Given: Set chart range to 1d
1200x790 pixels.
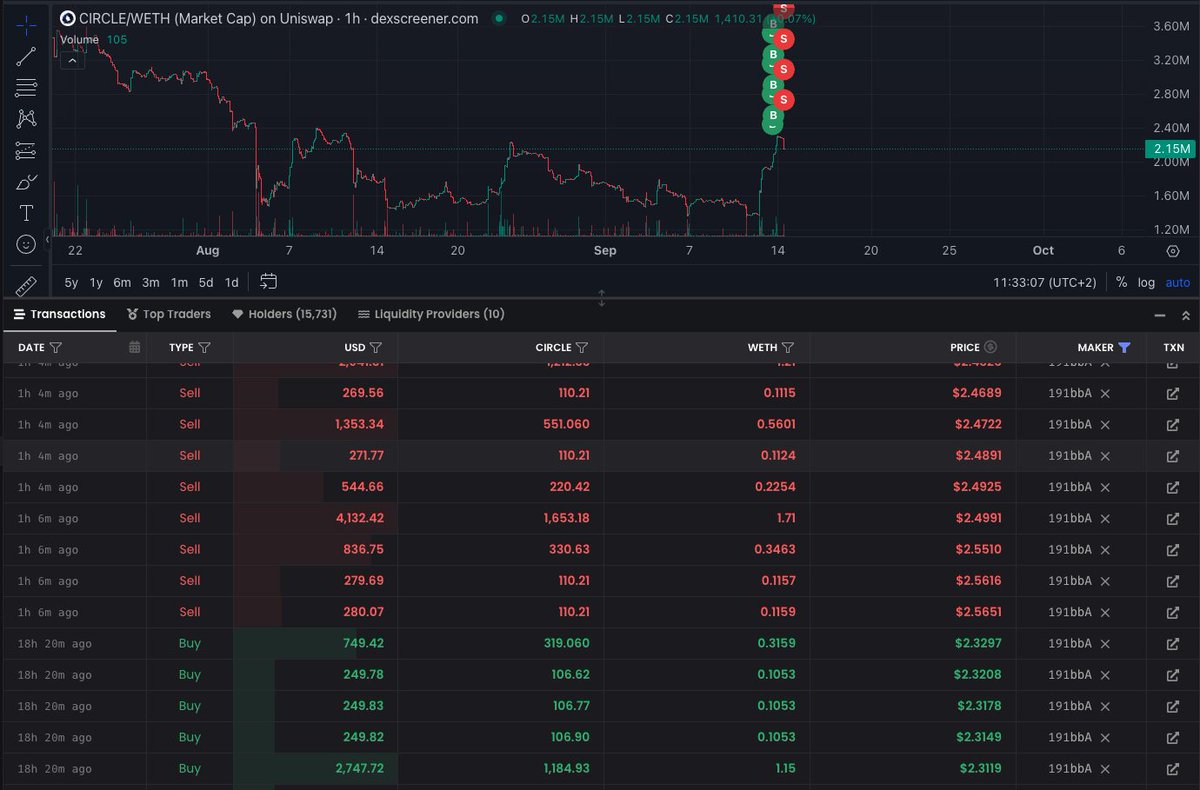Looking at the screenshot, I should [232, 282].
